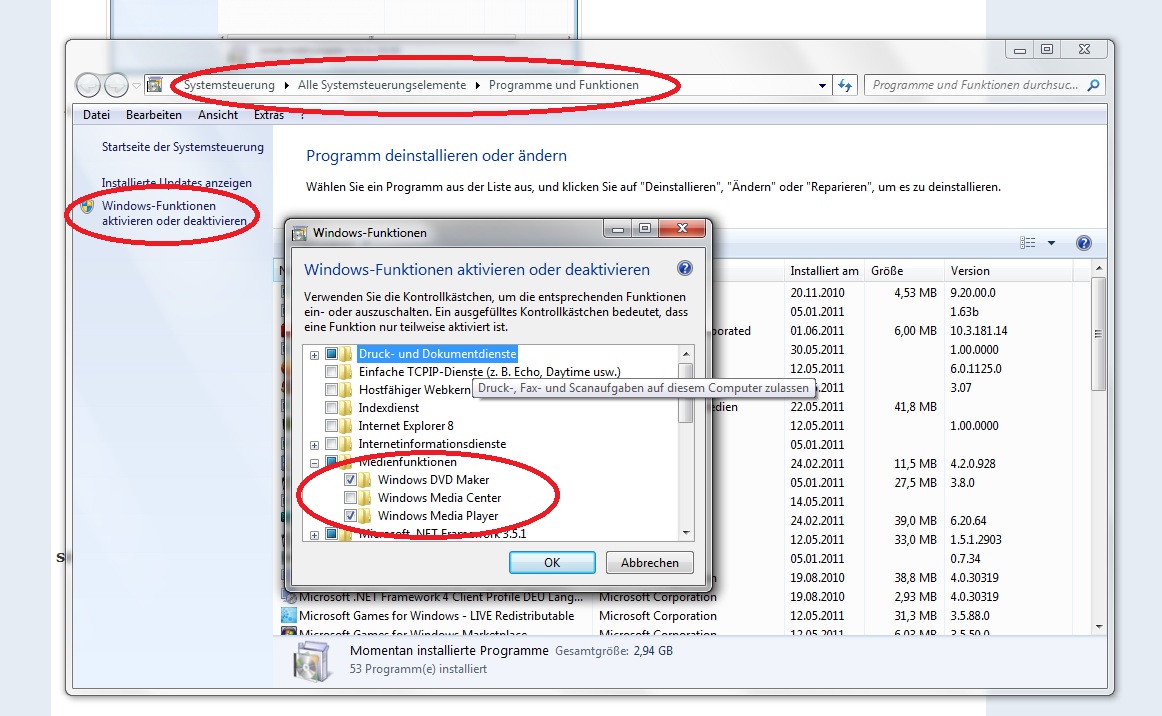
Task: Click Druck- und Dokumentdienste folder icon
Action: point(346,354)
